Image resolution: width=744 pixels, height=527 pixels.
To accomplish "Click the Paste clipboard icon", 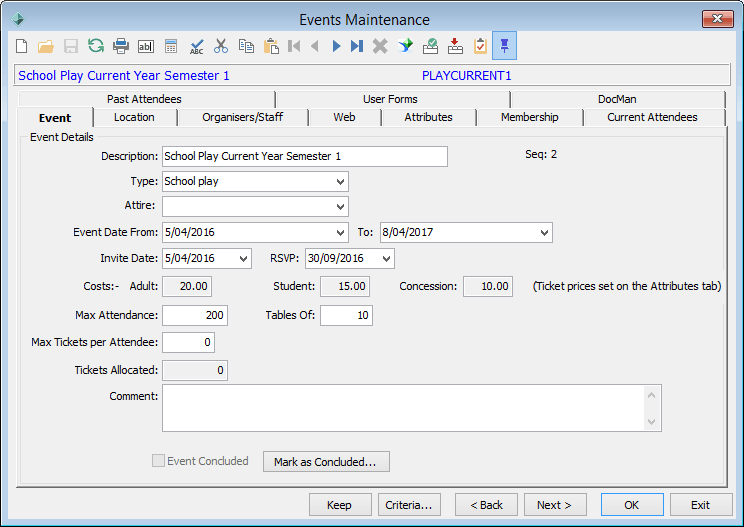I will coord(271,46).
